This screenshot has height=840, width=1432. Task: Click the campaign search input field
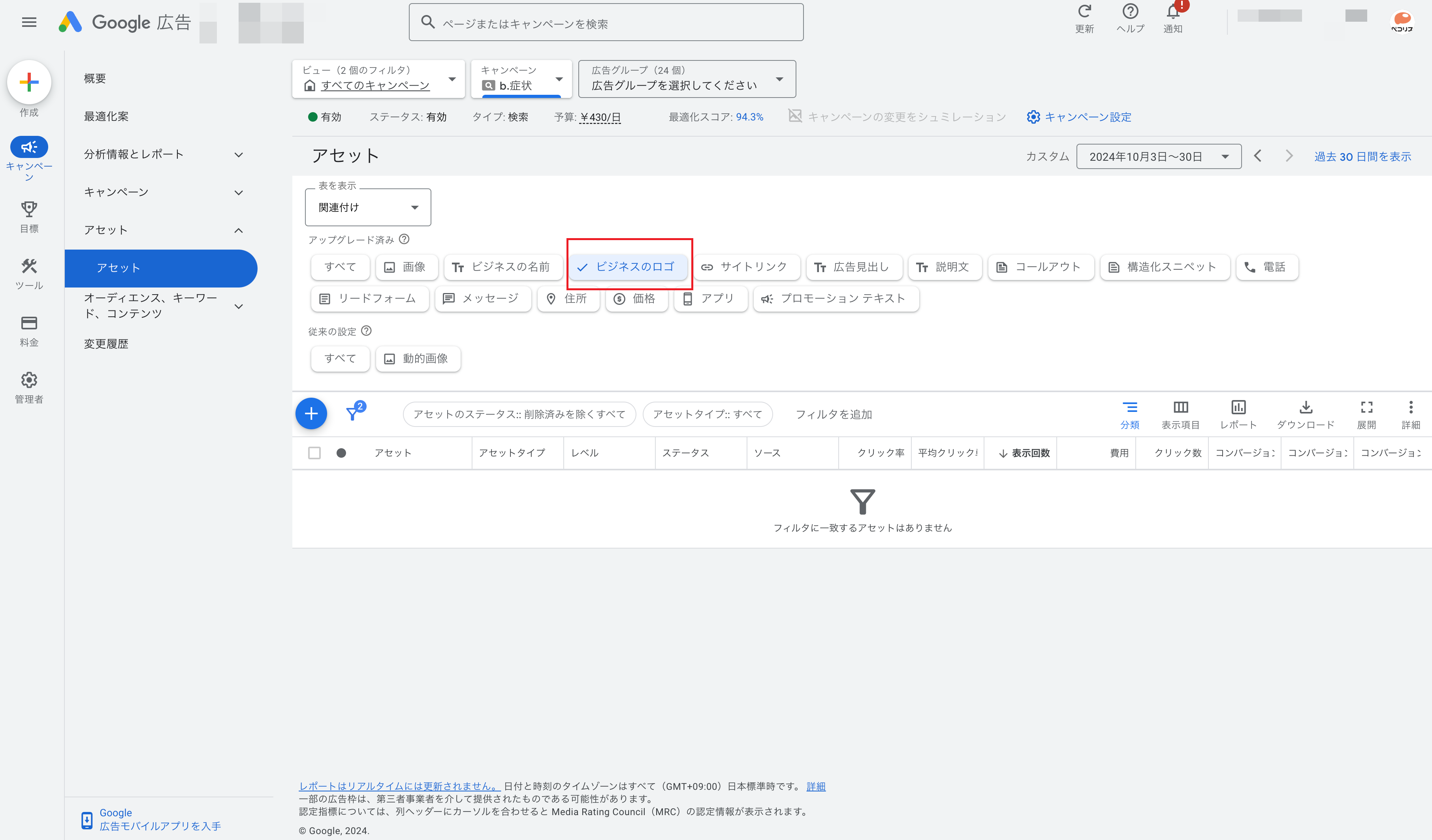coord(606,23)
